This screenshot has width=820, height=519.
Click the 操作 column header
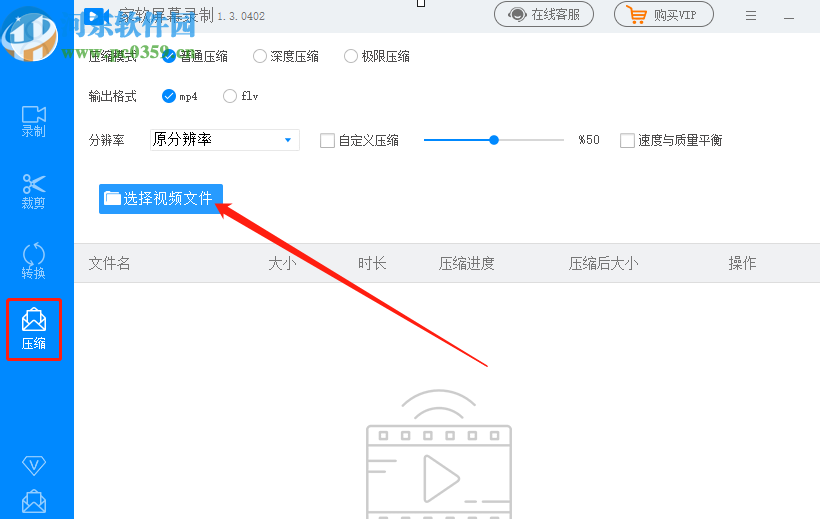click(x=743, y=263)
